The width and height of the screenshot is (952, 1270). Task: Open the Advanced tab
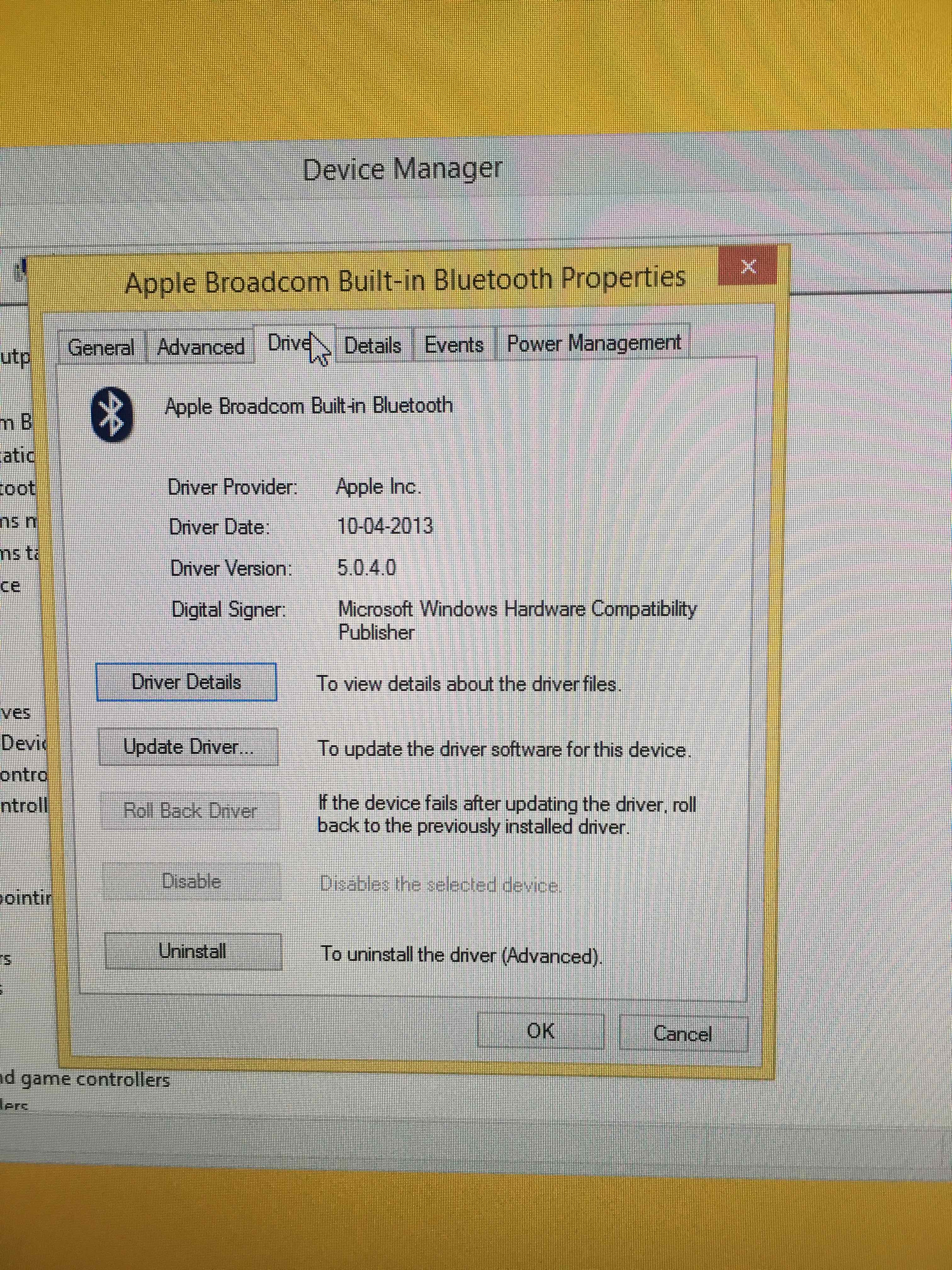[200, 347]
